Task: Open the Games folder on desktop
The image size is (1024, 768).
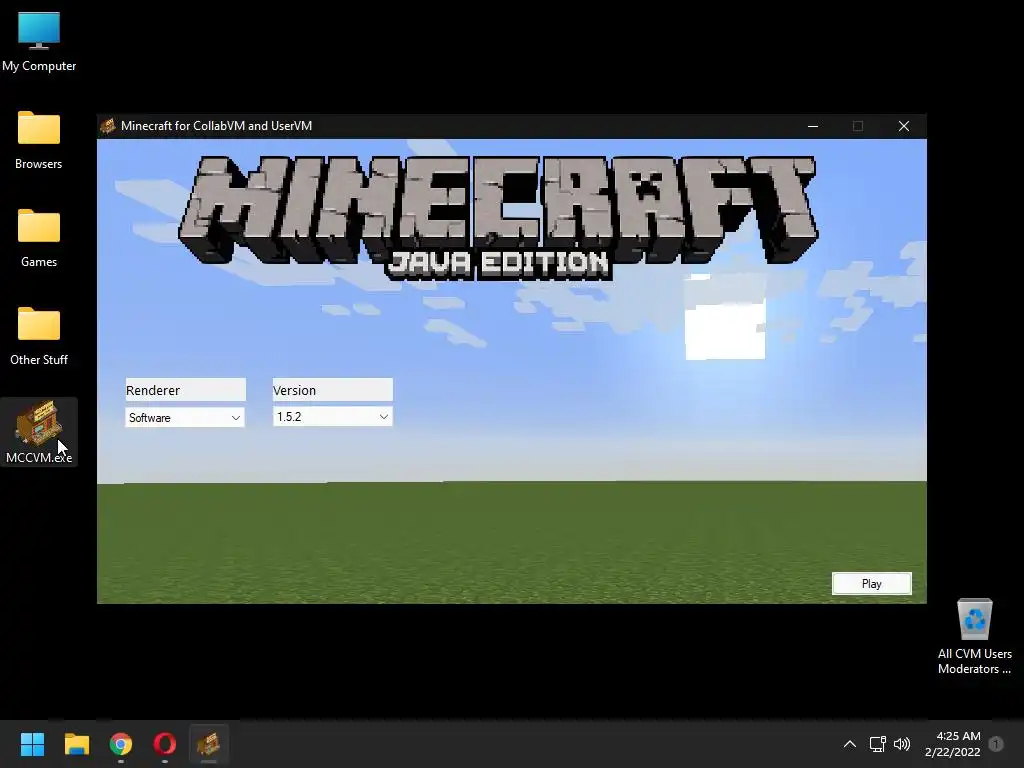Action: (39, 238)
